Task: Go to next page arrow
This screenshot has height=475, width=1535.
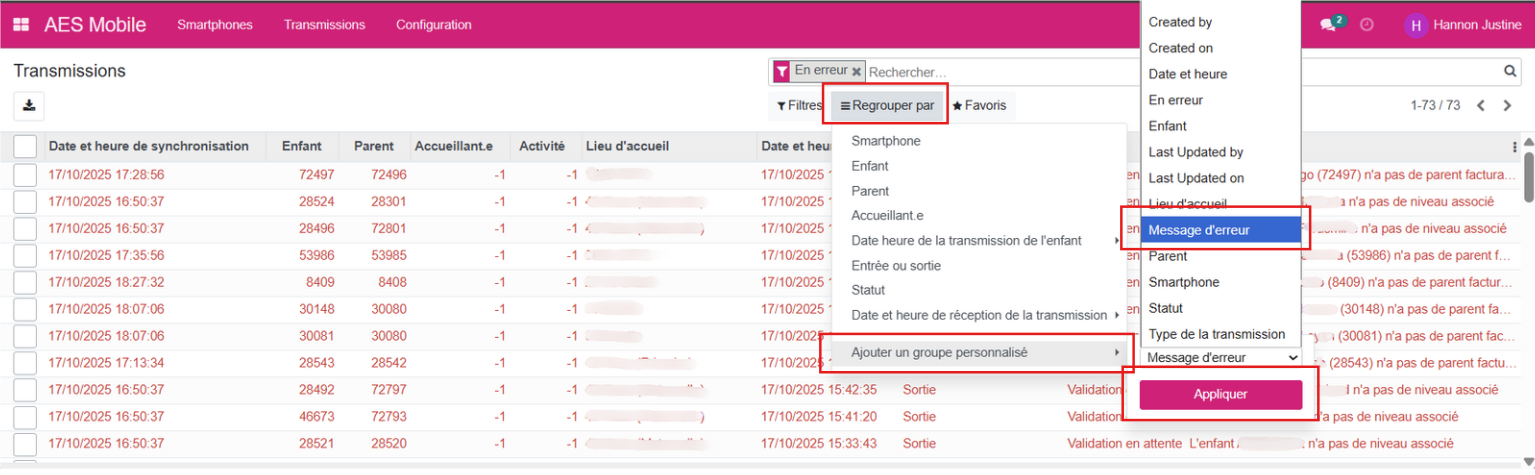Action: (x=1508, y=106)
